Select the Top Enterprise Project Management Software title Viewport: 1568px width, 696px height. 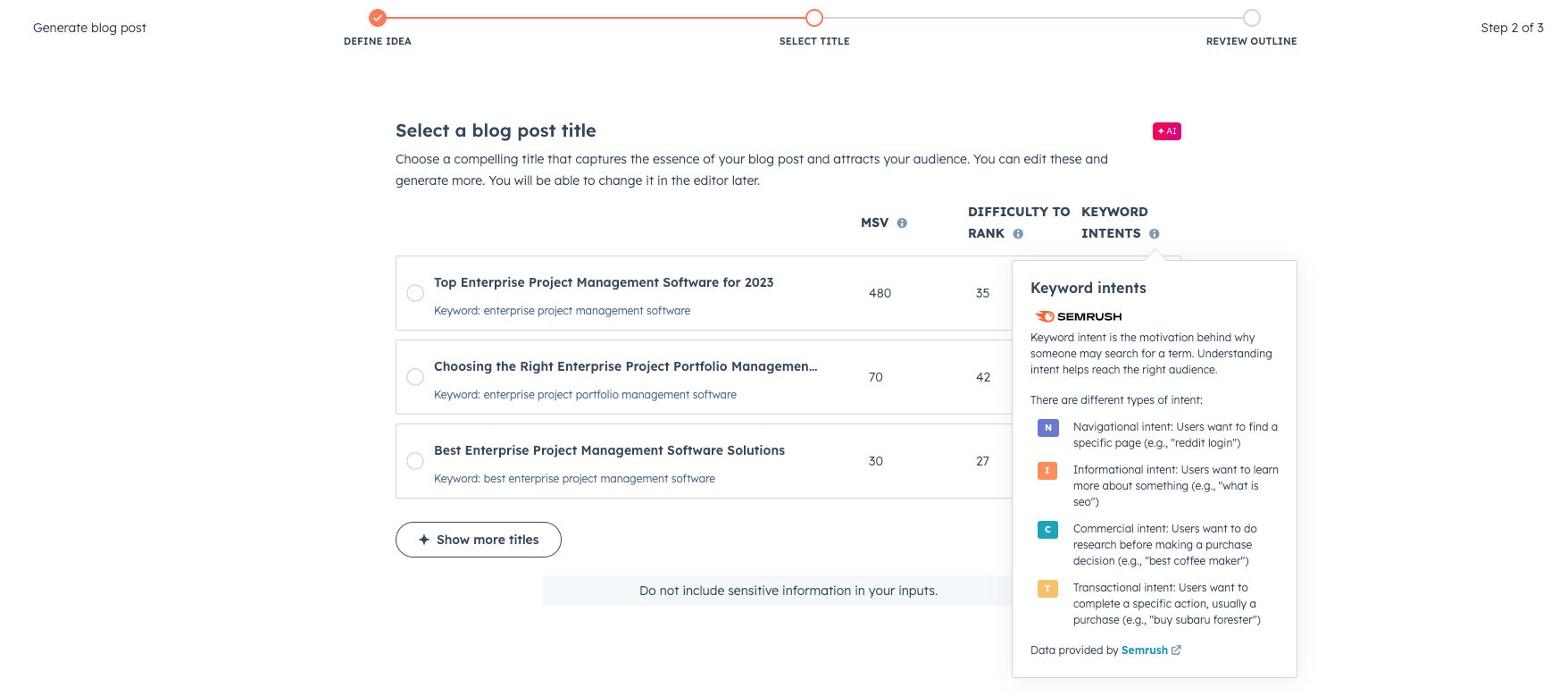coord(415,293)
